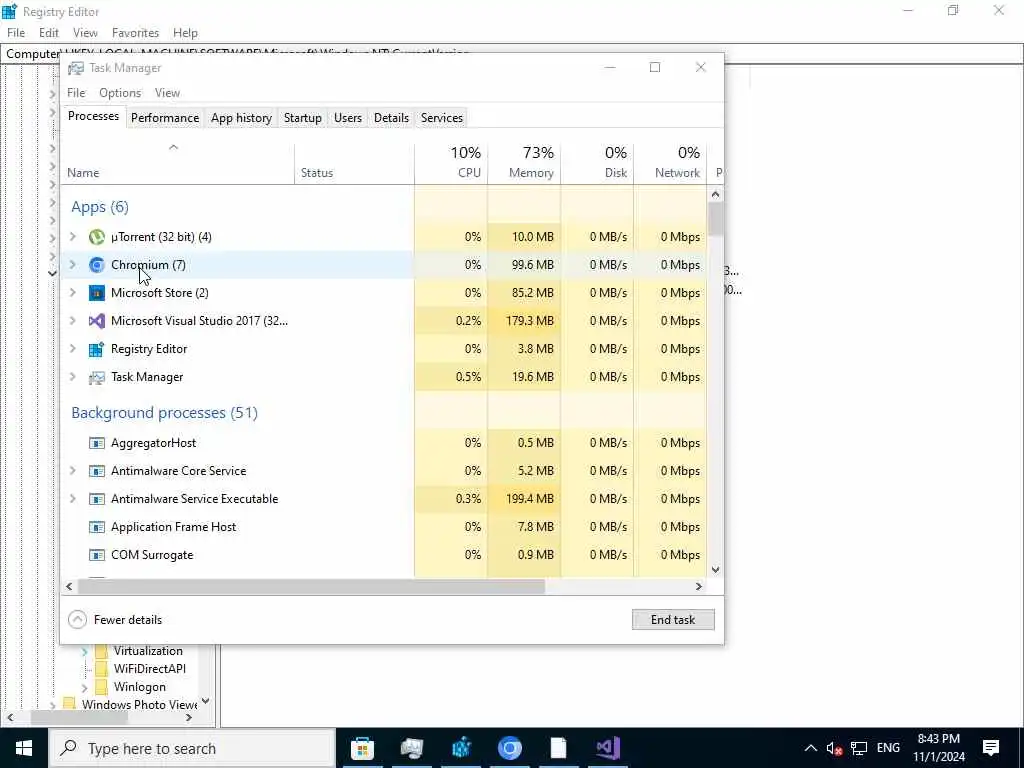This screenshot has height=768, width=1024.
Task: Collapse to fewer details view
Action: tap(115, 620)
